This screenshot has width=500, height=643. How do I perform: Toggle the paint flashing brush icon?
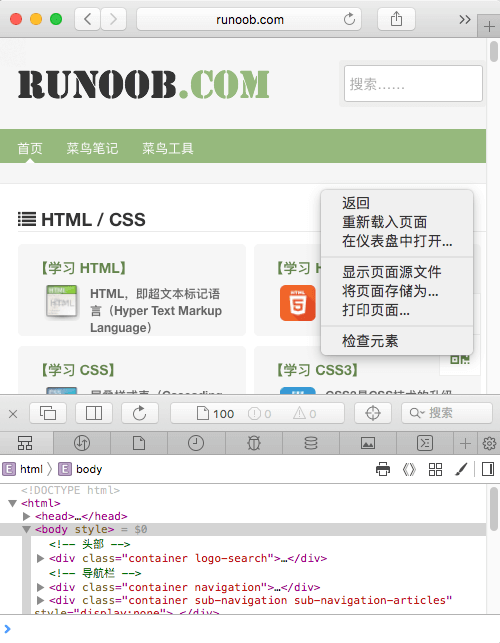point(461,469)
